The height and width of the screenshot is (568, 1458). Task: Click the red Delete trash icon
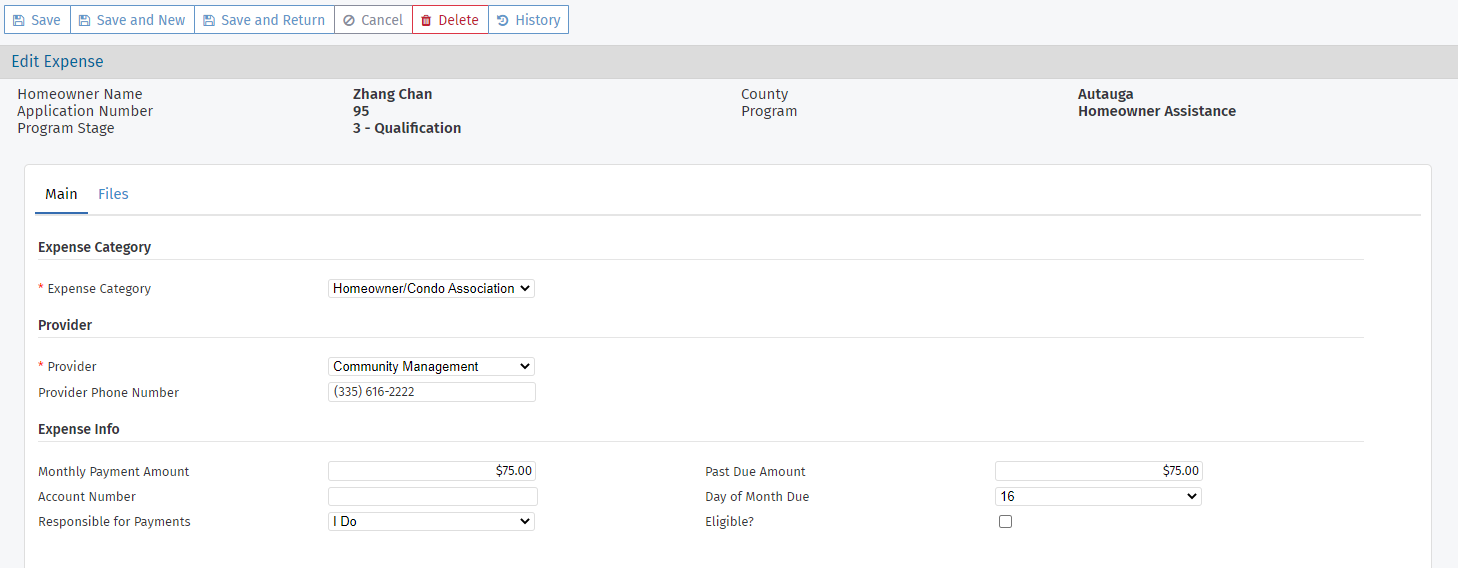(426, 20)
